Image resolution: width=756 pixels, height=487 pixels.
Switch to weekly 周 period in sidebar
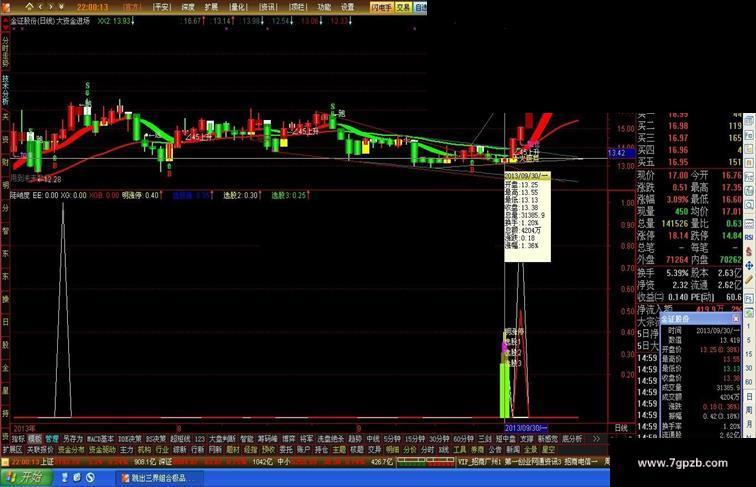(x=749, y=410)
